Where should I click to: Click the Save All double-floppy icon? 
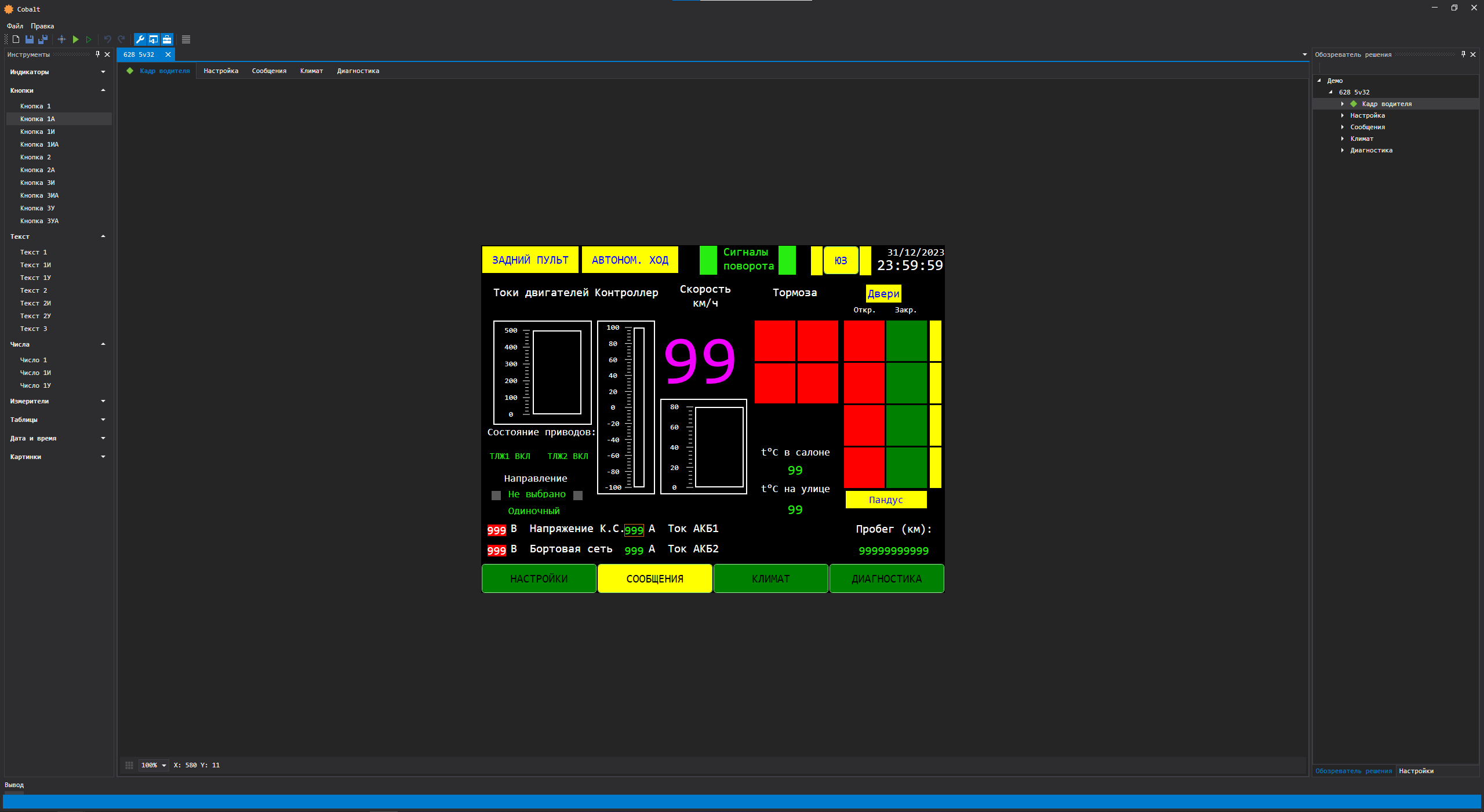point(43,39)
